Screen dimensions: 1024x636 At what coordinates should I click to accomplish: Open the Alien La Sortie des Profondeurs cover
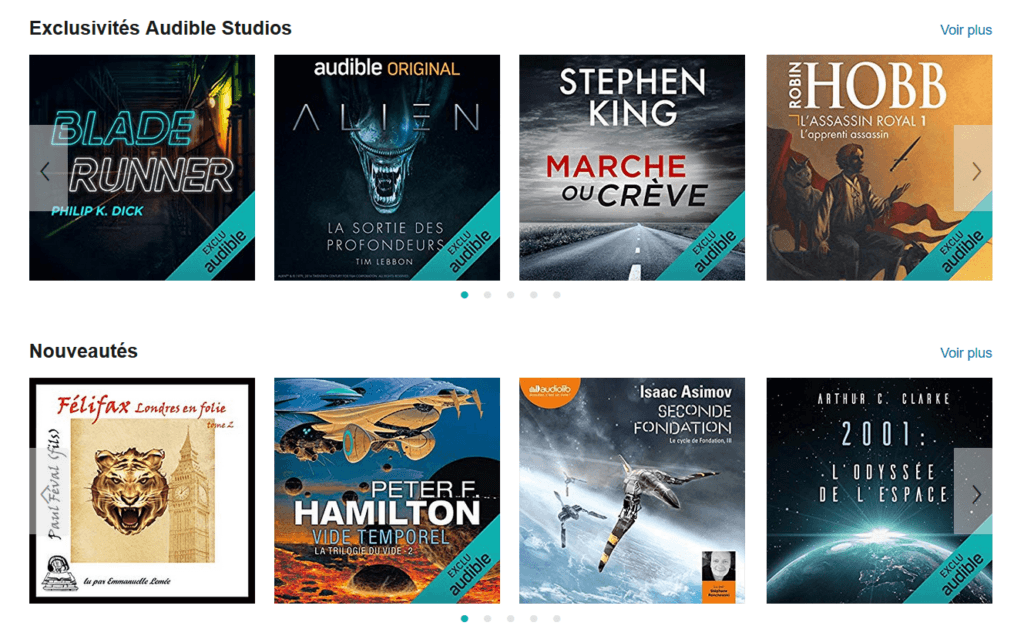(387, 168)
